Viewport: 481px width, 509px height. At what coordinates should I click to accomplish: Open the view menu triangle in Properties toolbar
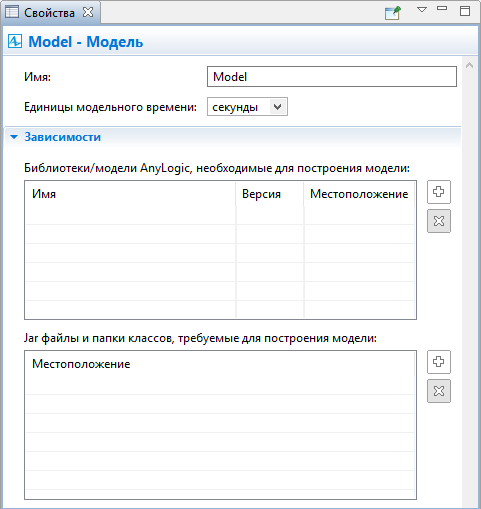422,10
